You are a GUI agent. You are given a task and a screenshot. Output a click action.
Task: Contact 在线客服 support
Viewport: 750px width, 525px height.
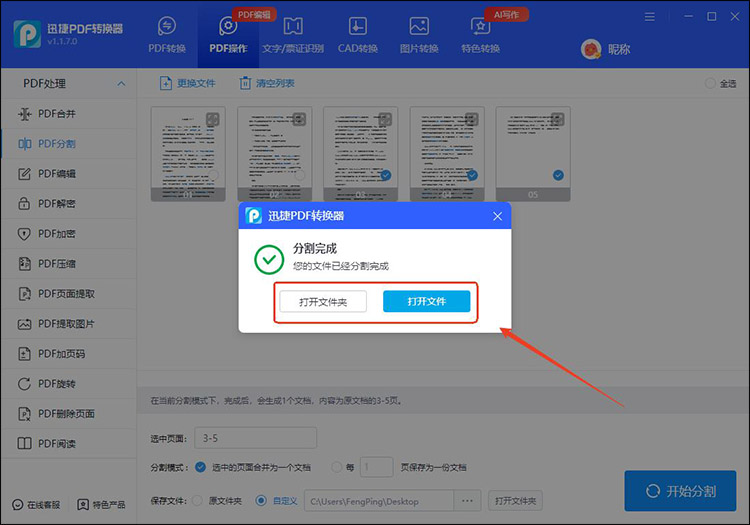pos(36,505)
